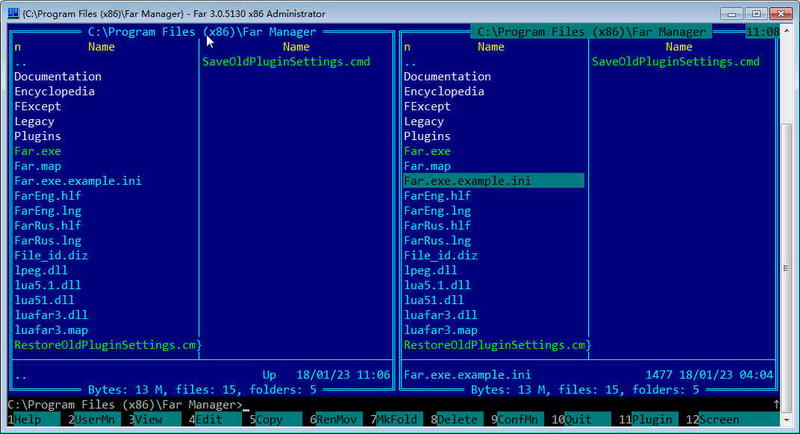The width and height of the screenshot is (800, 434).
Task: Click the console window scroll-up arrow
Action: click(x=787, y=31)
